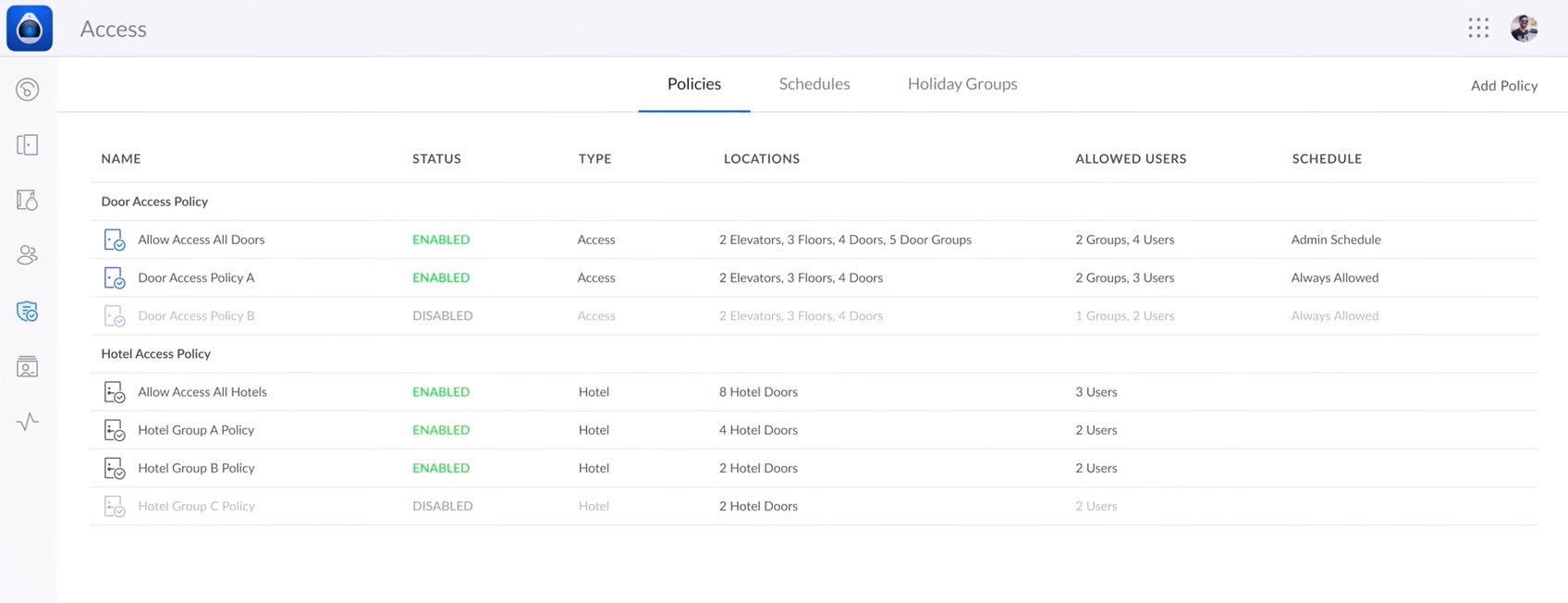Viewport: 1568px width, 603px height.
Task: Open the dashboard icon in sidebar
Action: click(28, 90)
